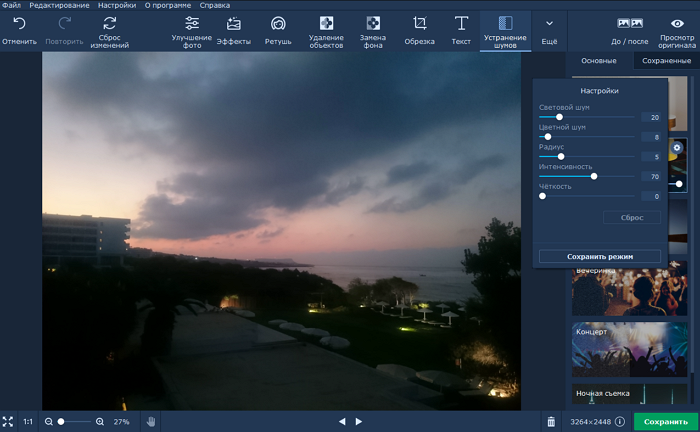The width and height of the screenshot is (700, 432).
Task: Toggle the hand pan tool
Action: (150, 422)
